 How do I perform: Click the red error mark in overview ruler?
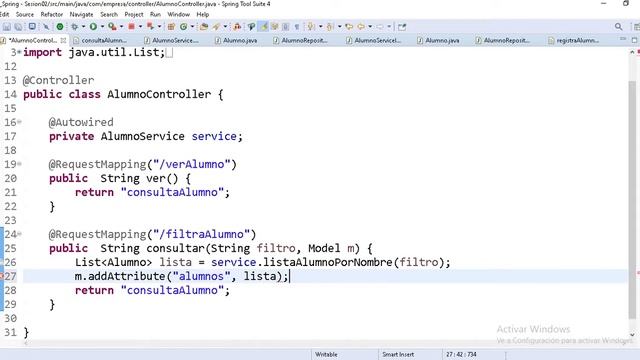coord(638,273)
